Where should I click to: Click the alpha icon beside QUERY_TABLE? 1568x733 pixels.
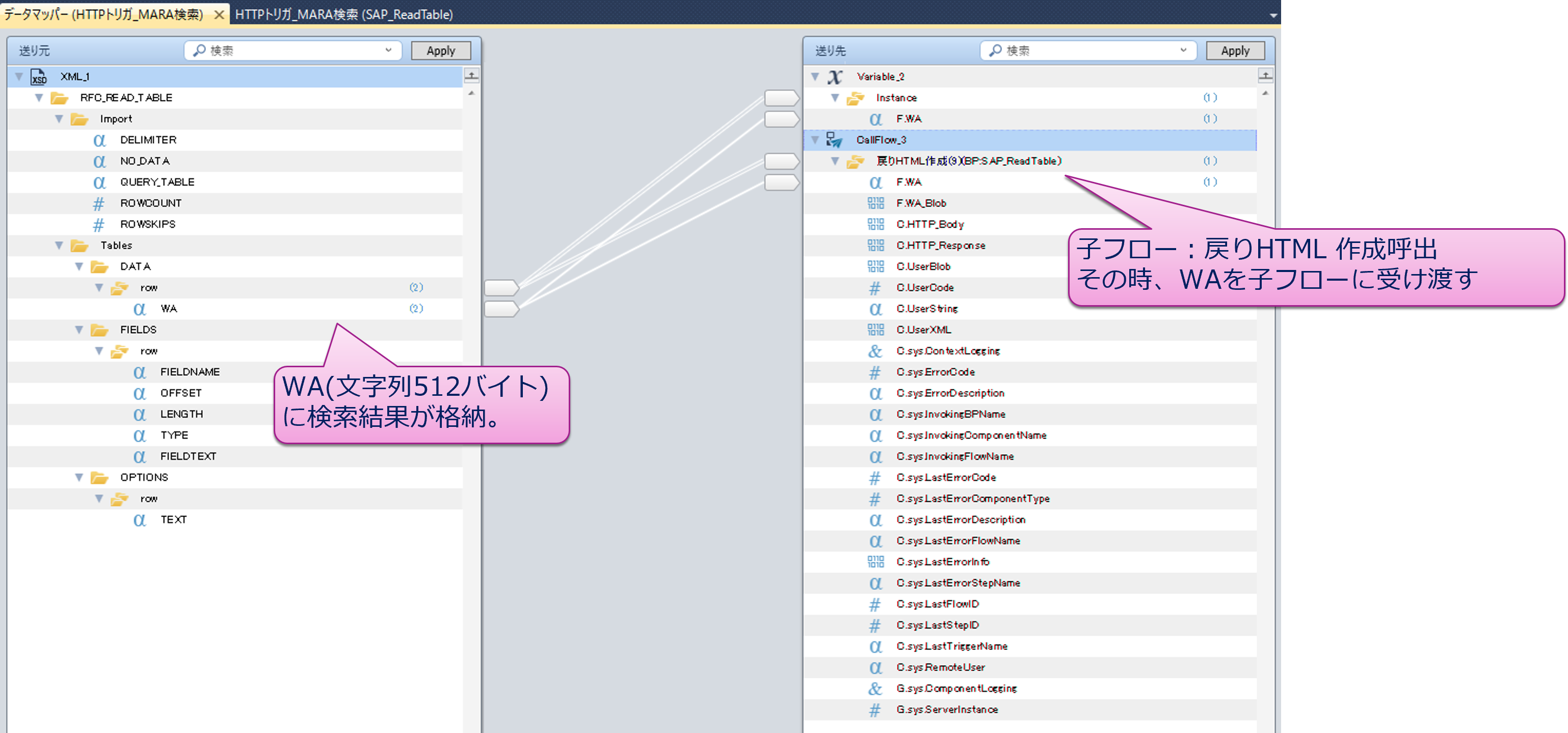(x=99, y=182)
